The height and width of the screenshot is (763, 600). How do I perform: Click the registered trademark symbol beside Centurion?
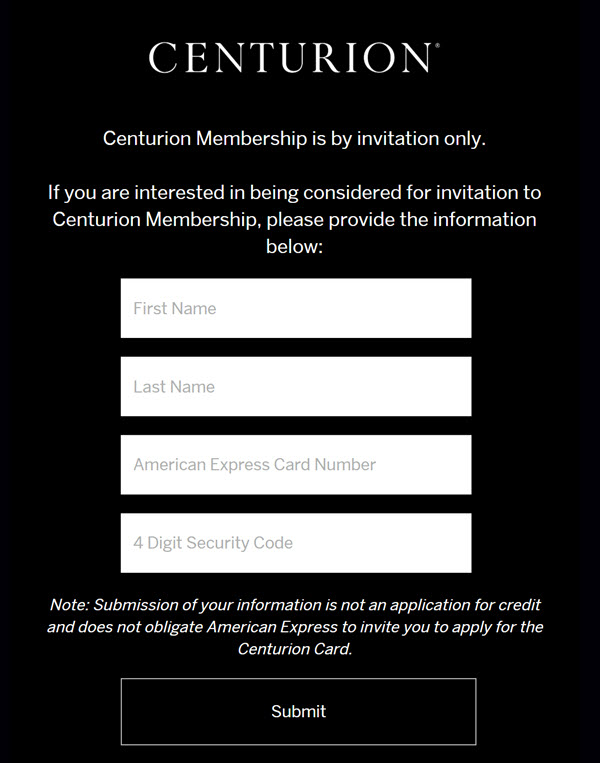click(x=437, y=45)
